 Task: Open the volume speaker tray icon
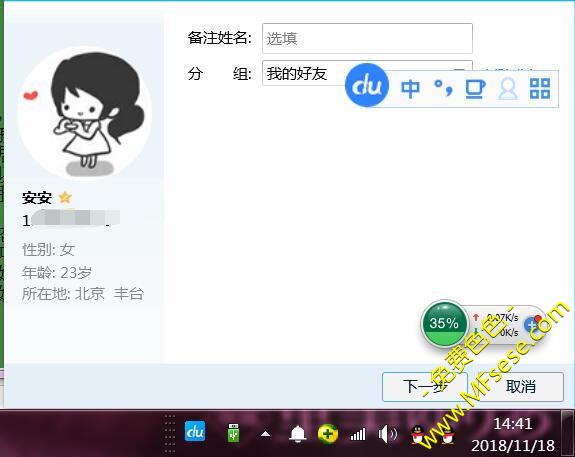tap(388, 435)
